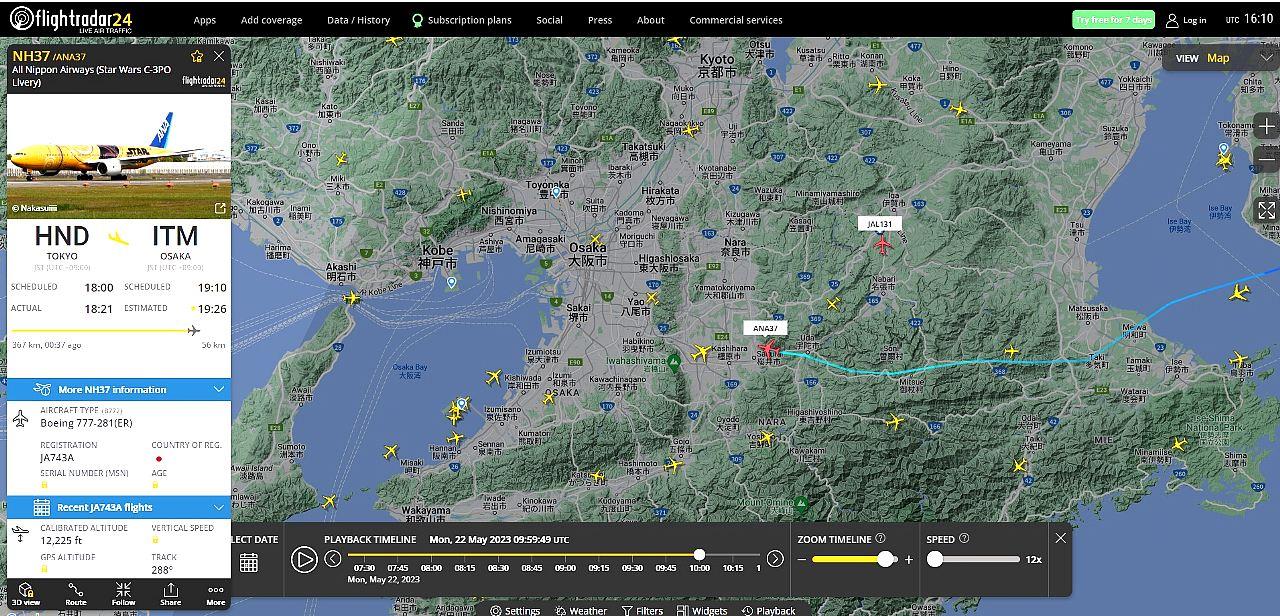Click the Iwahashiyama peak marker

(x=674, y=362)
